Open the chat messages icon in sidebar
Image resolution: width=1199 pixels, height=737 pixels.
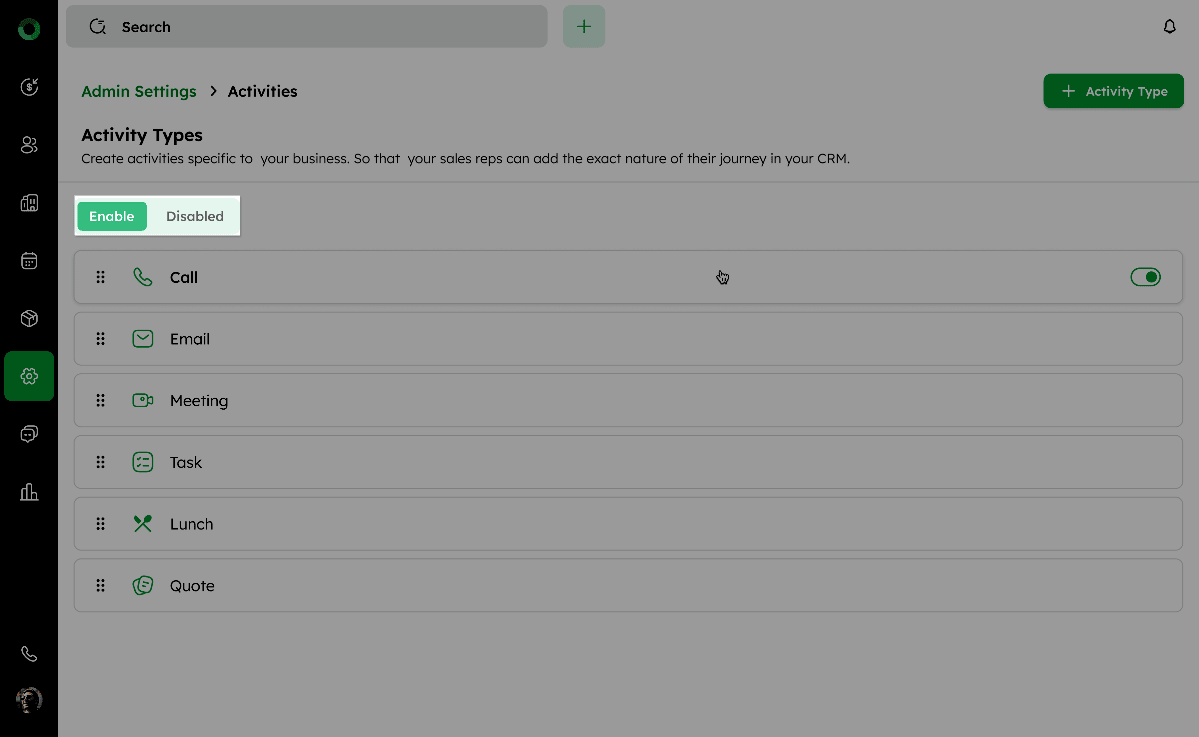(29, 434)
